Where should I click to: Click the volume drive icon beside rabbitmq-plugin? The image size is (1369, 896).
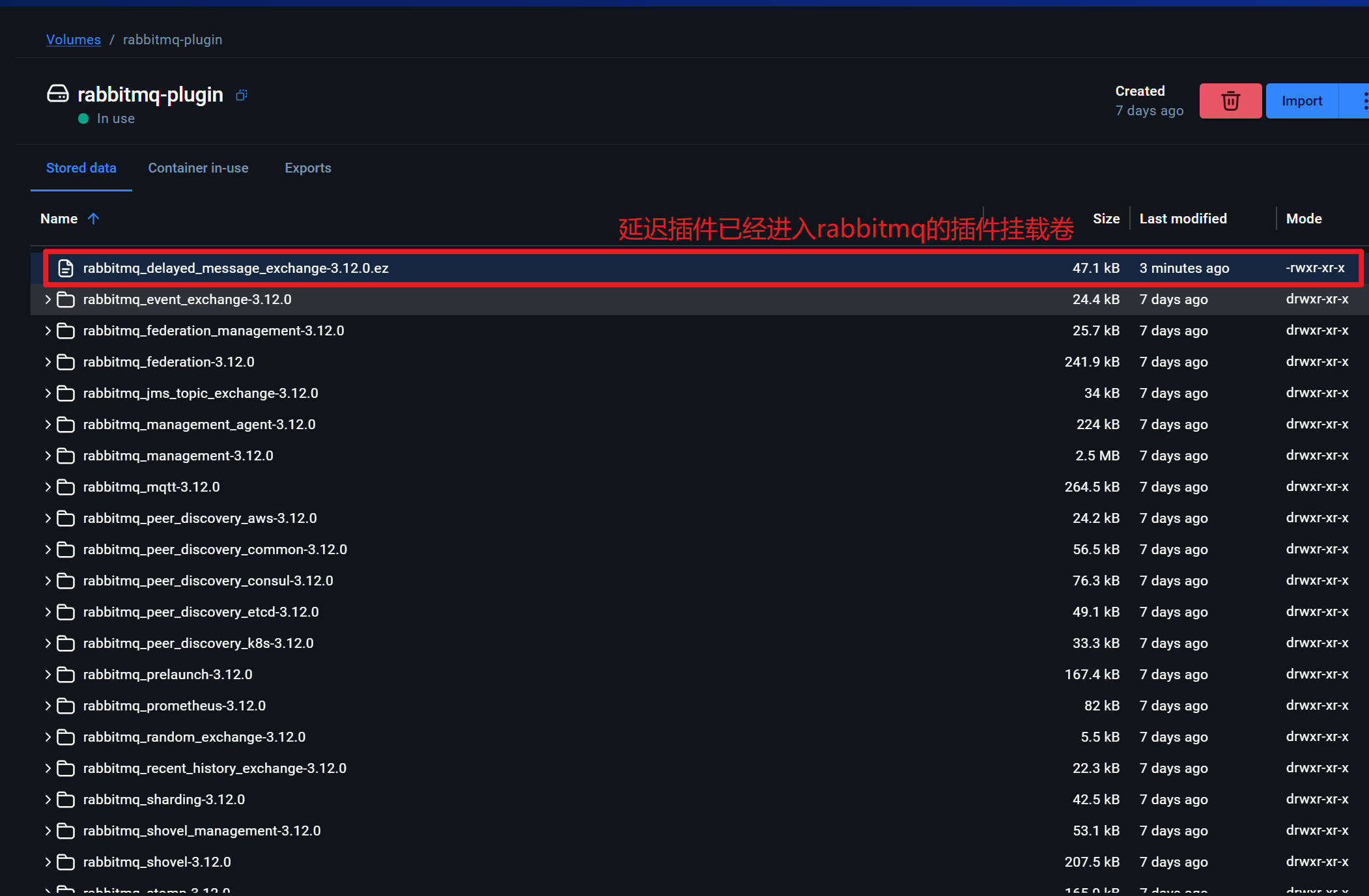tap(57, 94)
